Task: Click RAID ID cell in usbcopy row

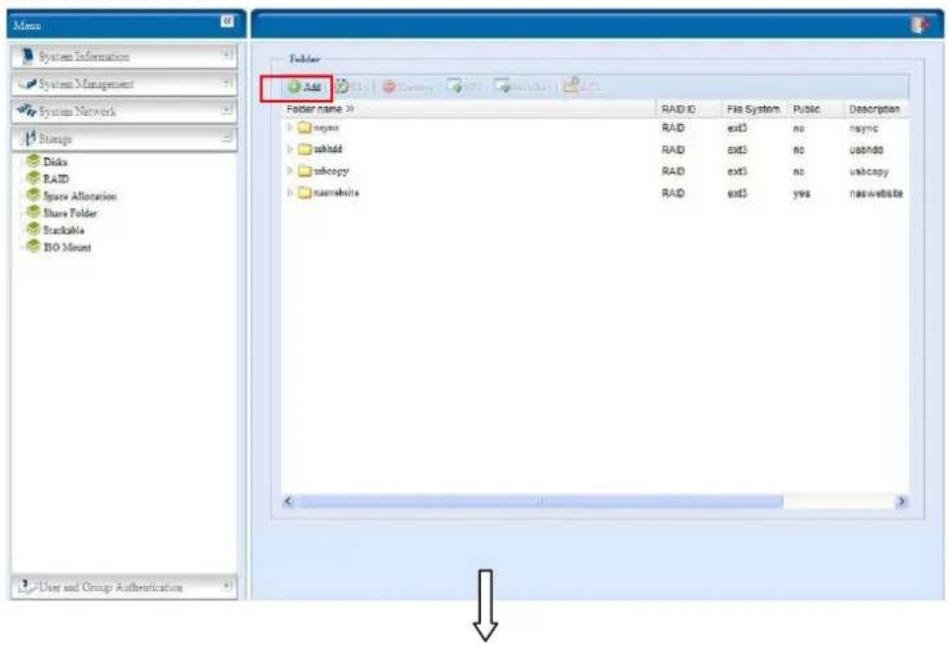Action: tap(673, 172)
